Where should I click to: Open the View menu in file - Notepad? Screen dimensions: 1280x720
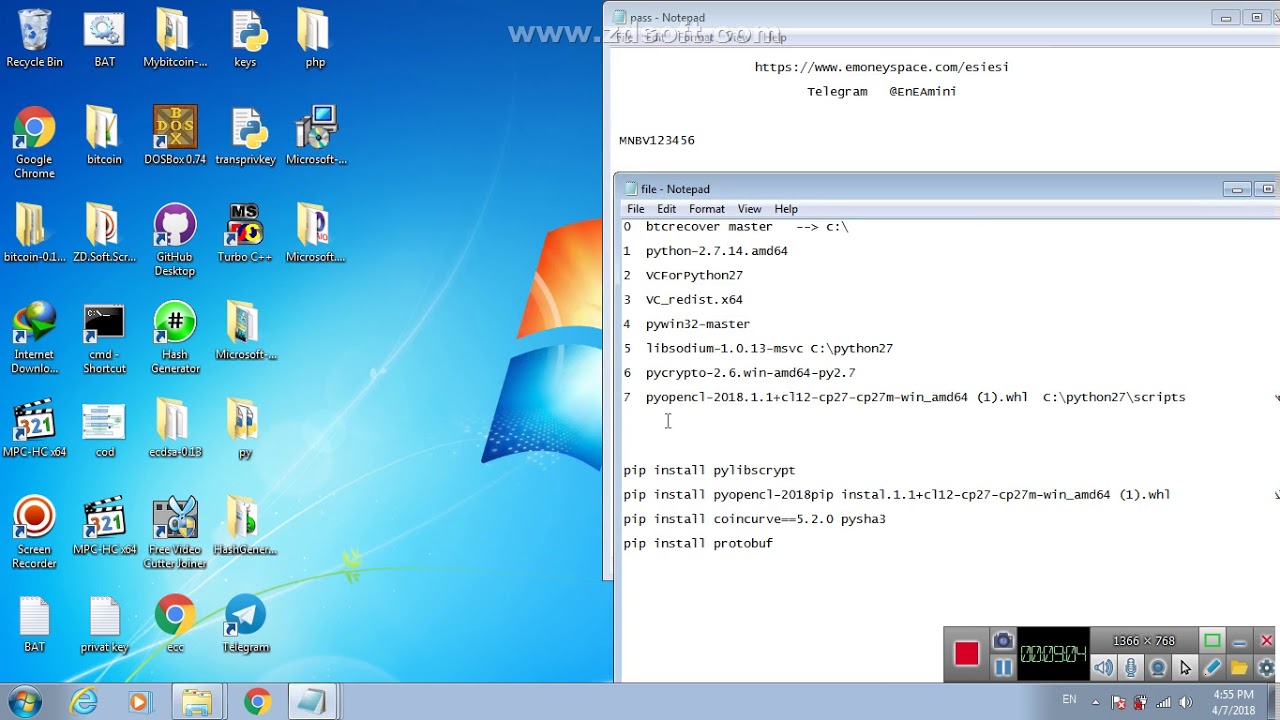tap(750, 209)
